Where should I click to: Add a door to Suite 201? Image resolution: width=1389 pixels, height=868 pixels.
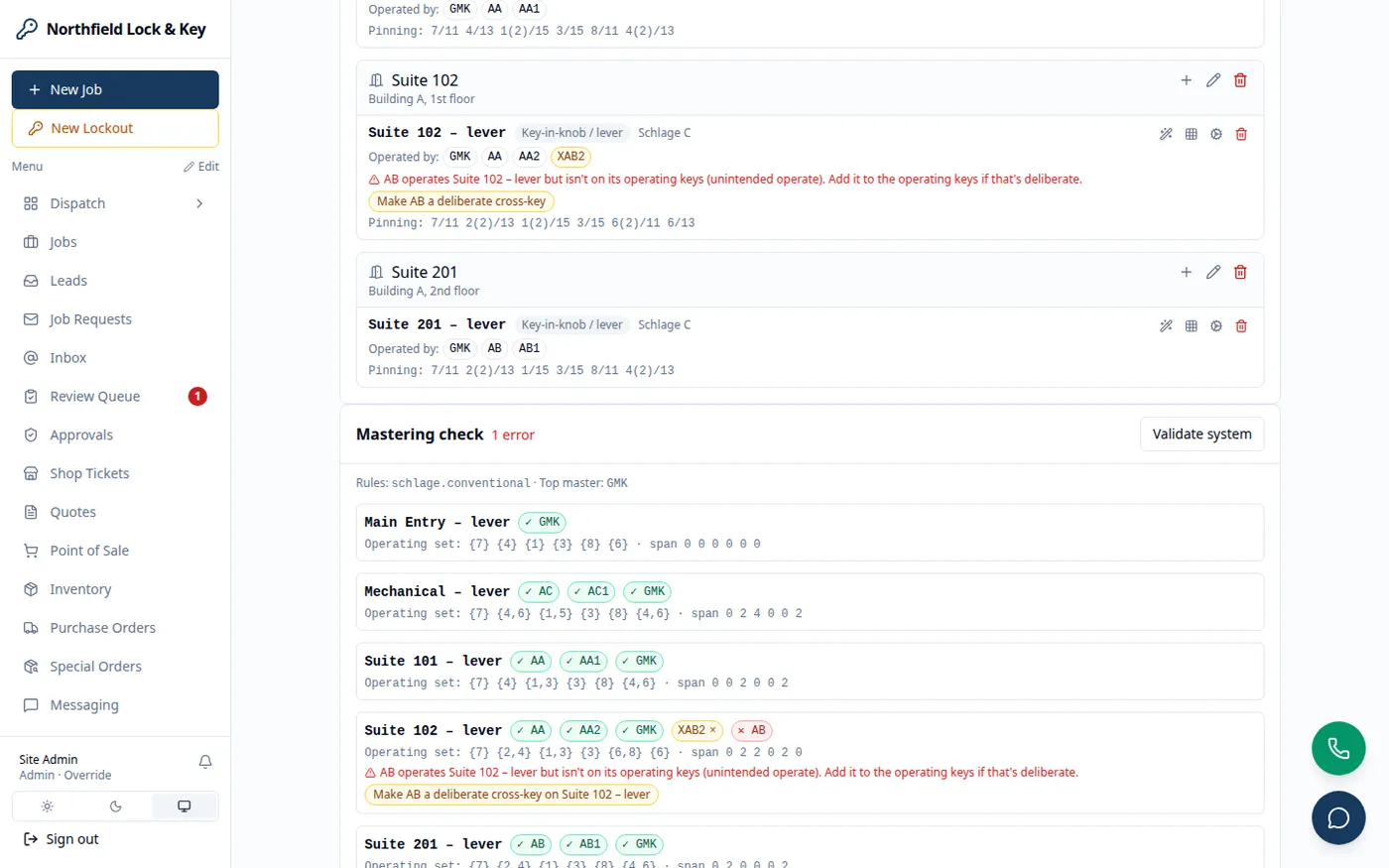point(1186,272)
